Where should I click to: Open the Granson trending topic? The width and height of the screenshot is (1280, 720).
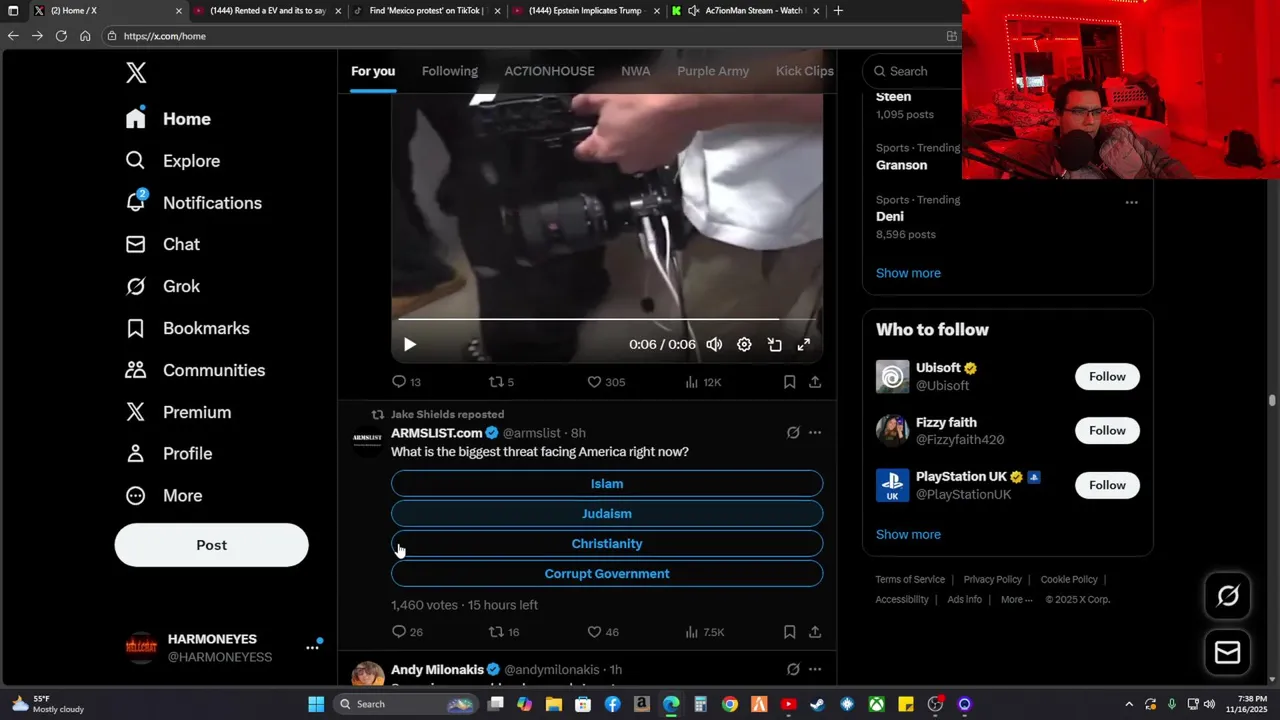point(901,165)
